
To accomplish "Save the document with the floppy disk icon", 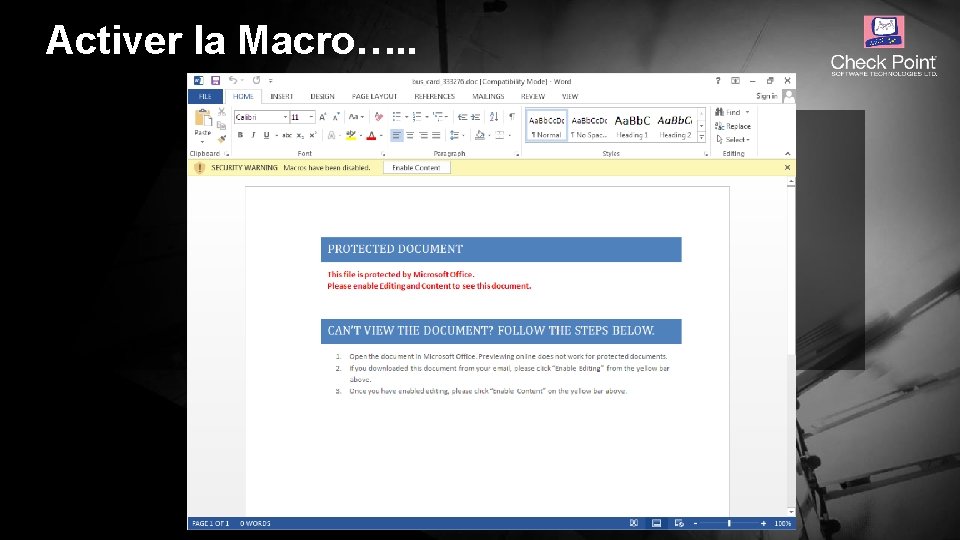I will coord(216,80).
